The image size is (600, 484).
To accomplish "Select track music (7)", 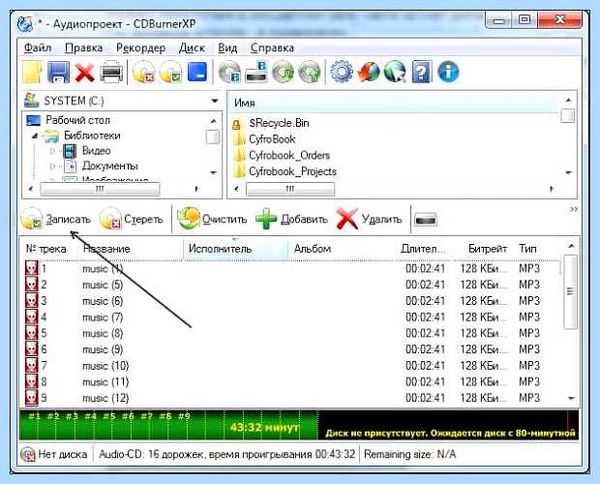I will click(x=102, y=317).
